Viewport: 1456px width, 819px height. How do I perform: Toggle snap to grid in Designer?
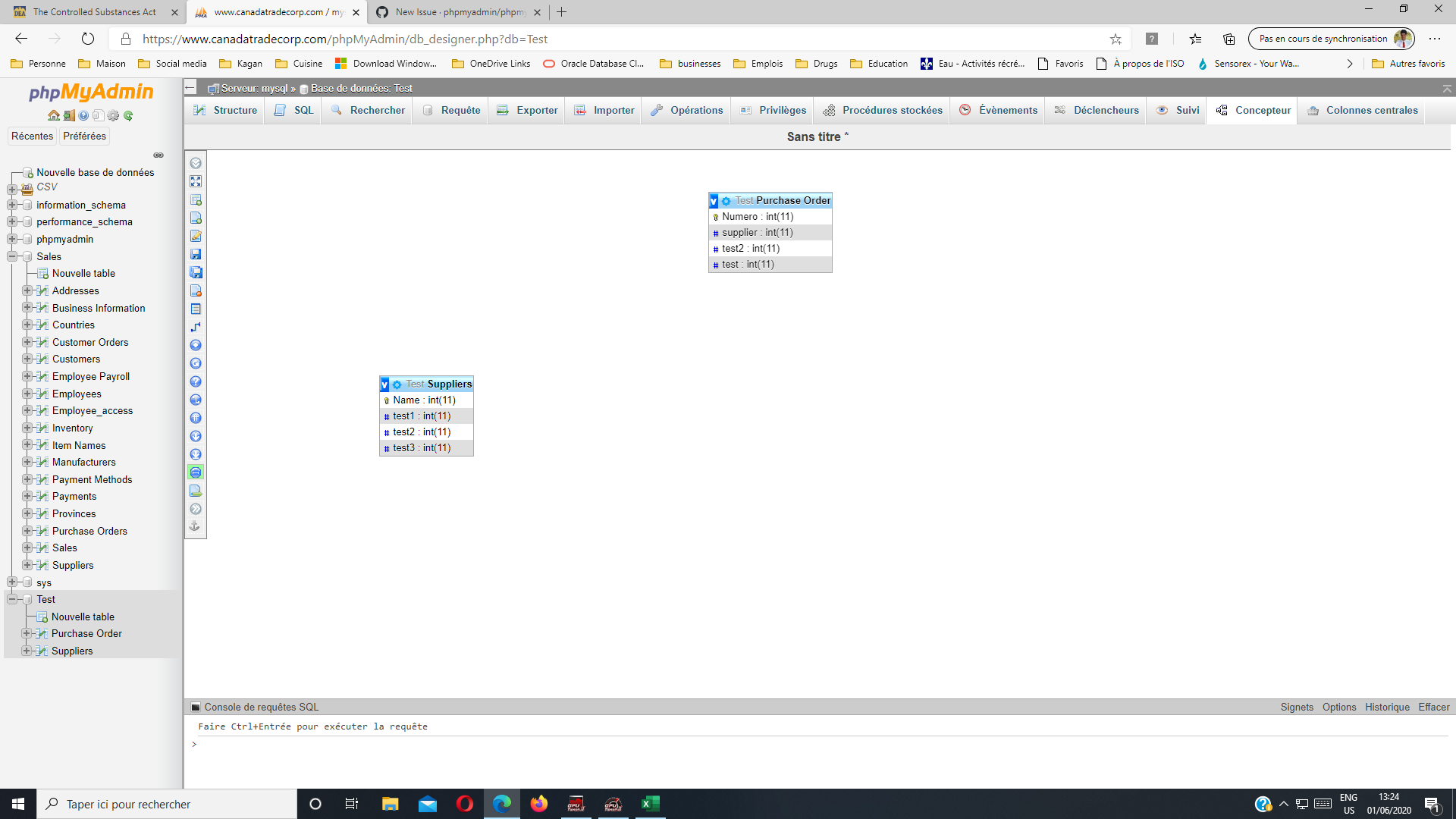[196, 418]
